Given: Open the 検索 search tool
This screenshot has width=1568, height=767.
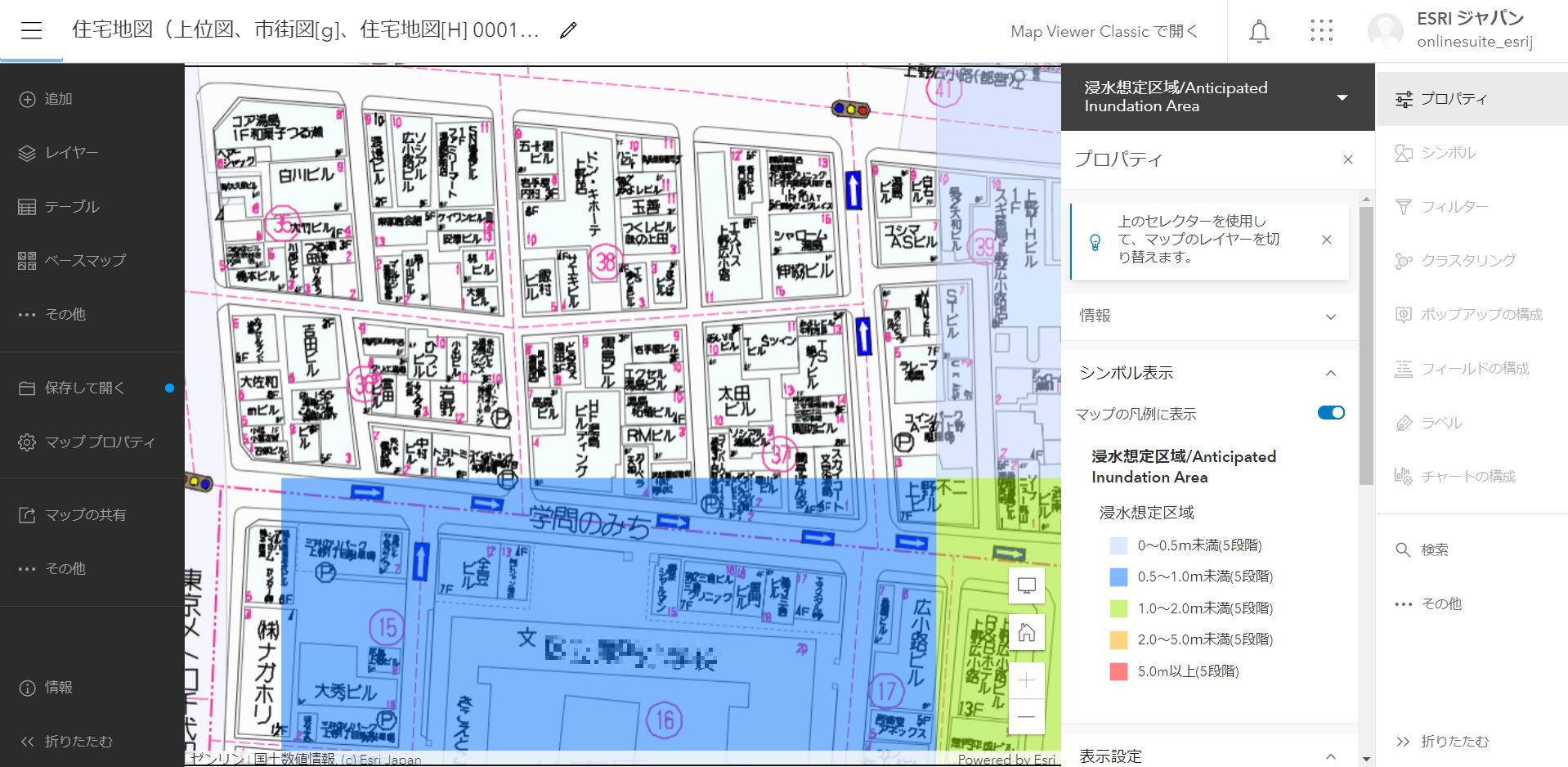Looking at the screenshot, I should (x=1434, y=549).
